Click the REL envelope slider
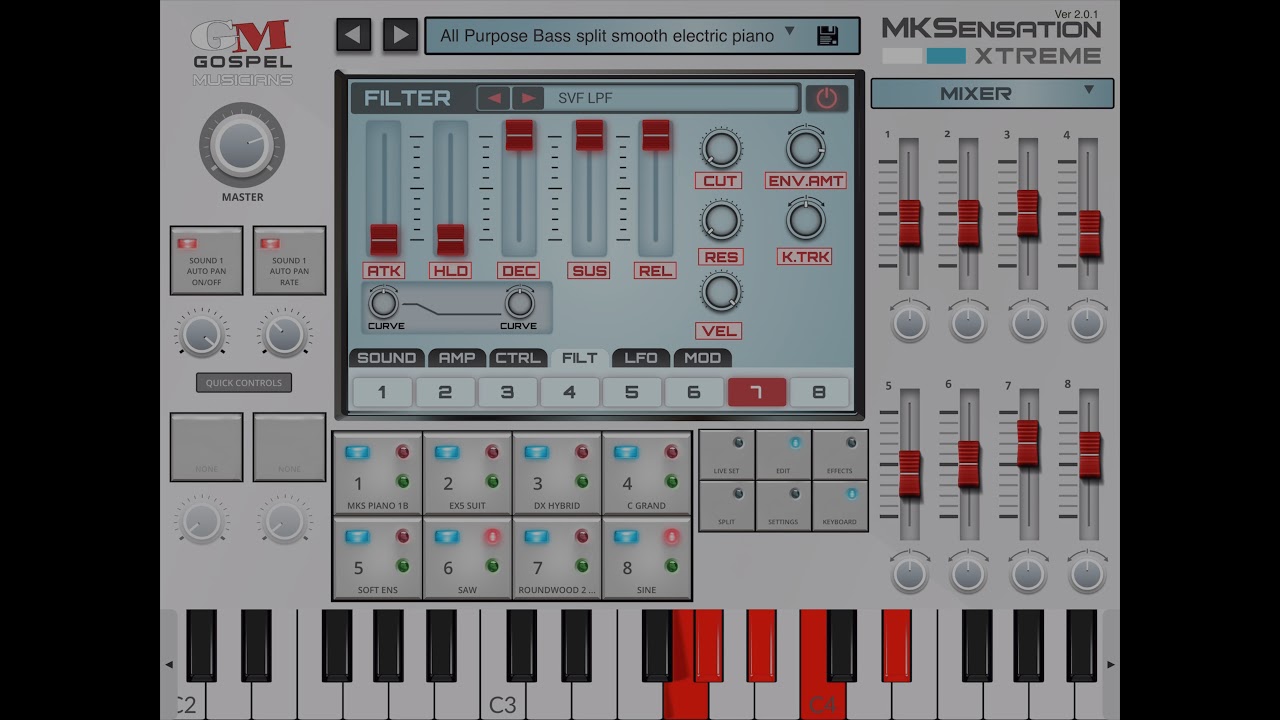 point(655,135)
